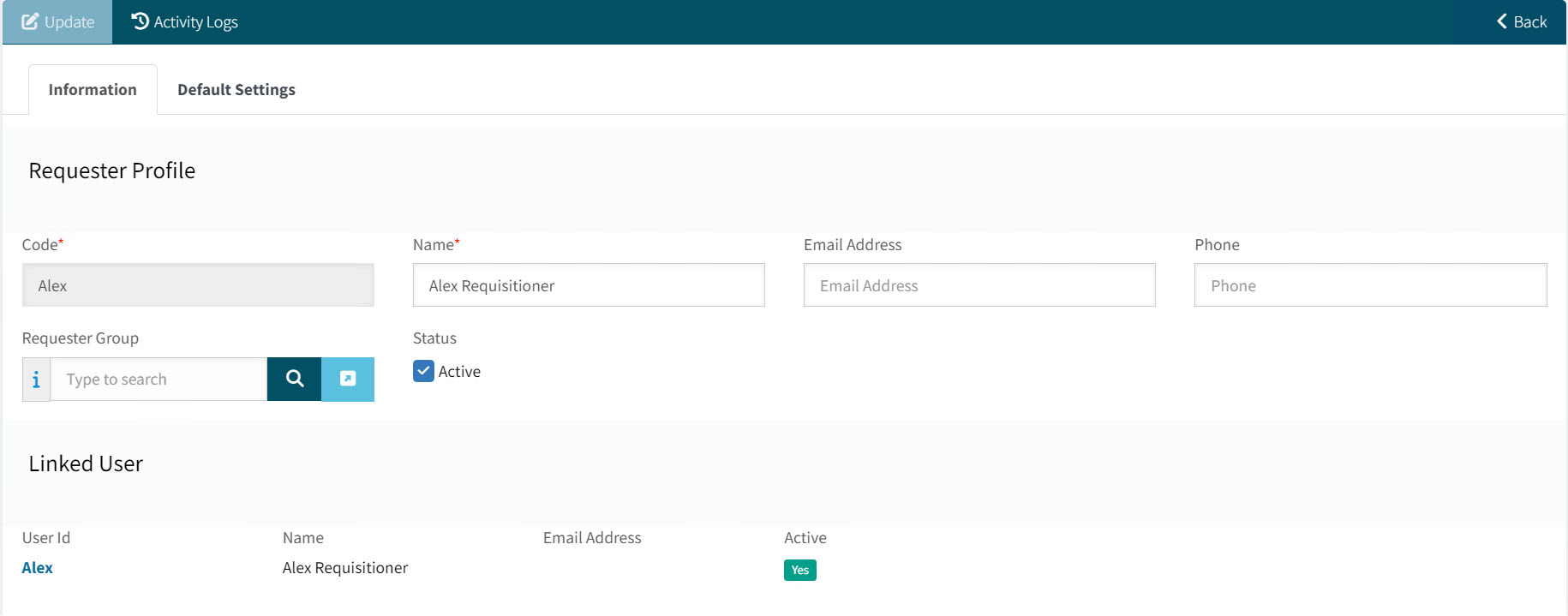Switch to the Information tab

coord(93,90)
